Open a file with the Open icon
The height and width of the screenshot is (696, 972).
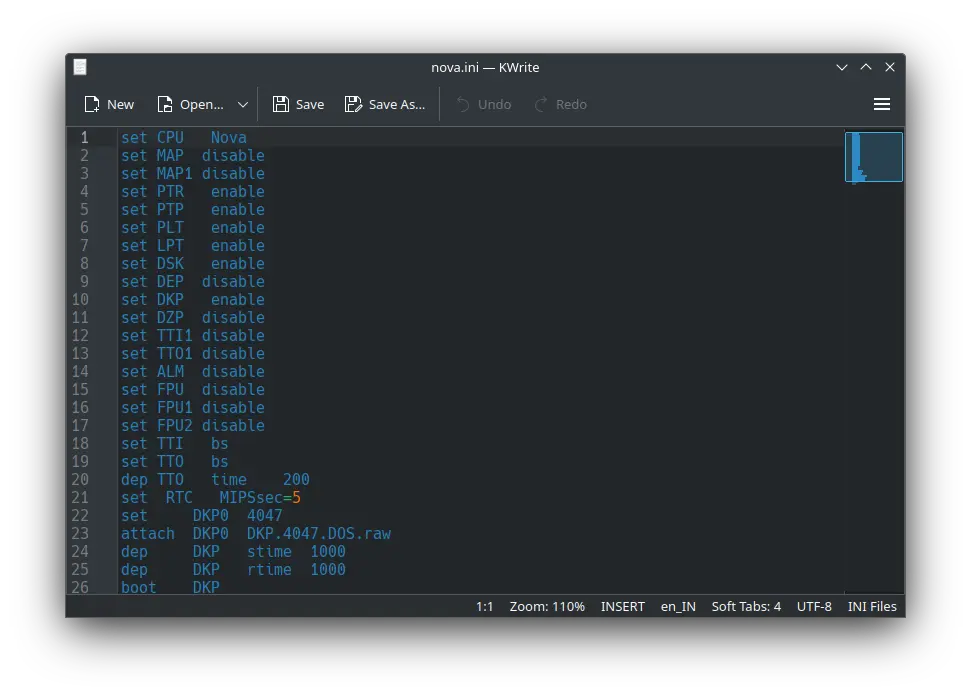tap(166, 104)
